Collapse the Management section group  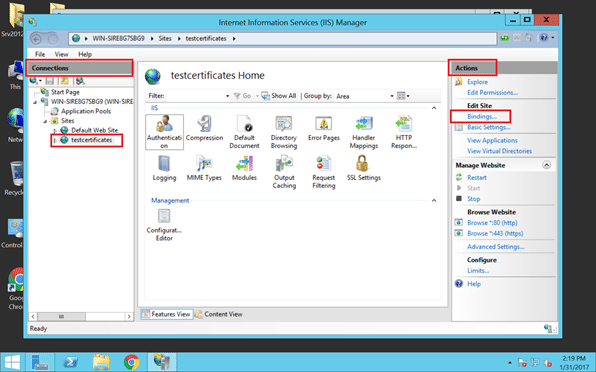point(434,201)
